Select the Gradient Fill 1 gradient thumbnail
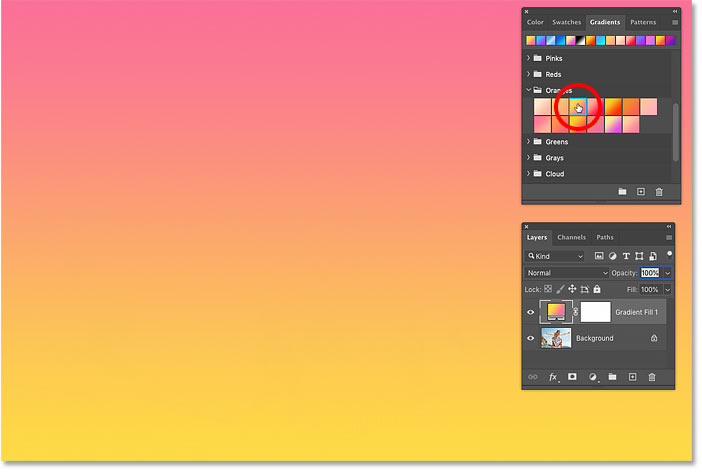Viewport: 702px width, 472px height. [x=556, y=312]
